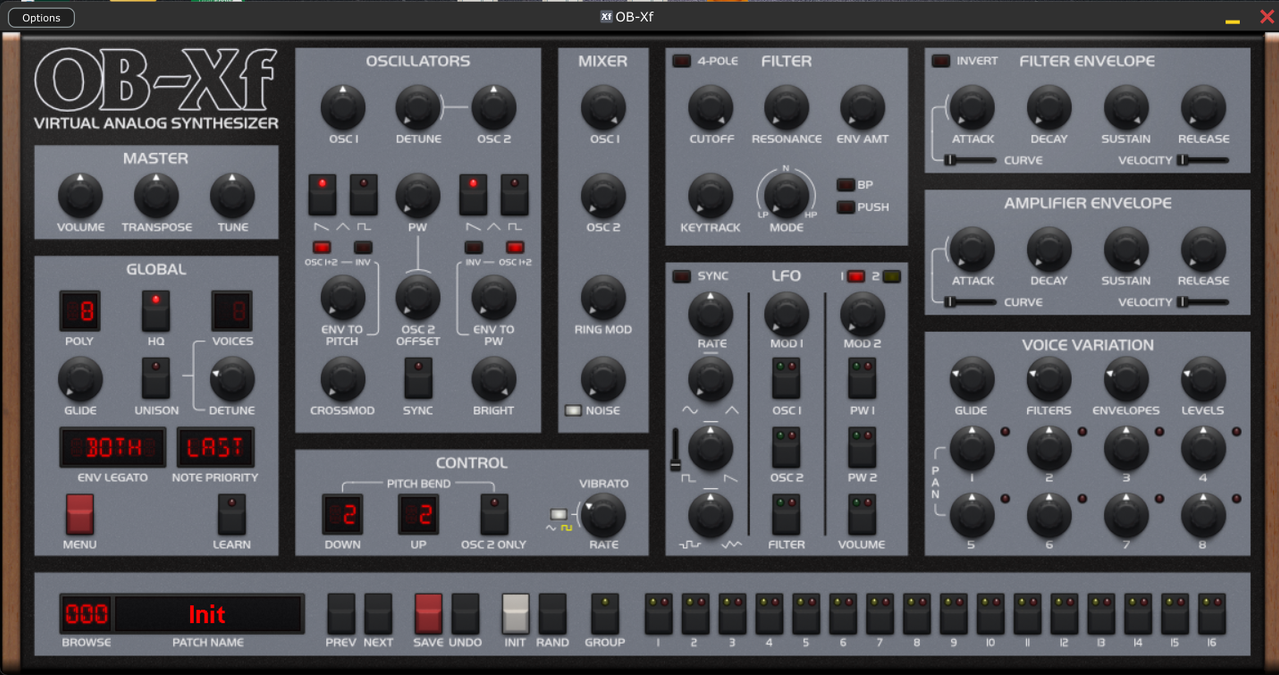Click the red Menu button
The height and width of the screenshot is (675, 1279).
[80, 513]
